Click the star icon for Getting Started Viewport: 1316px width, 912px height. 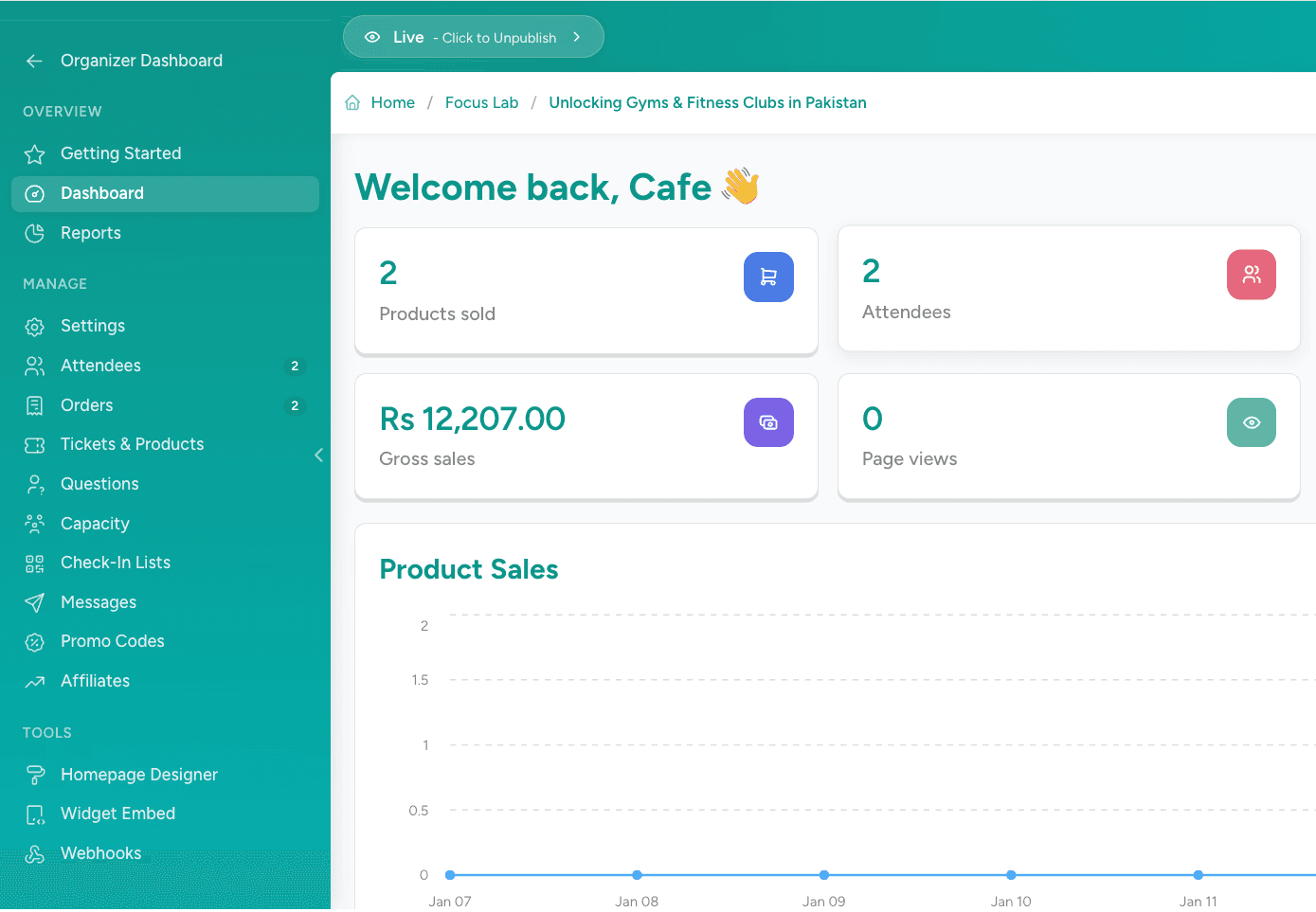[35, 153]
